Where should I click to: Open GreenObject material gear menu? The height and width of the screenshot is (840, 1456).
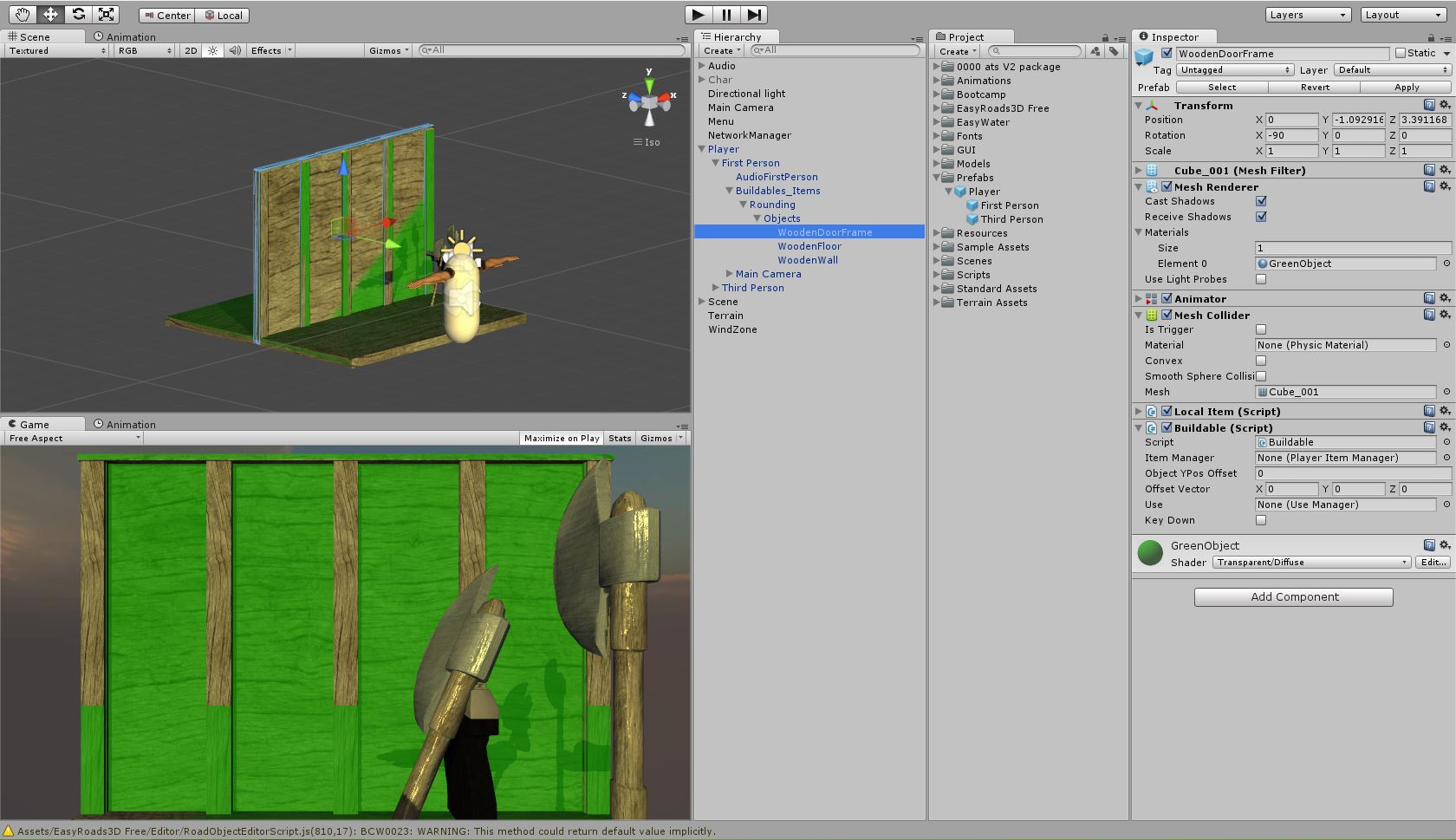[1445, 545]
